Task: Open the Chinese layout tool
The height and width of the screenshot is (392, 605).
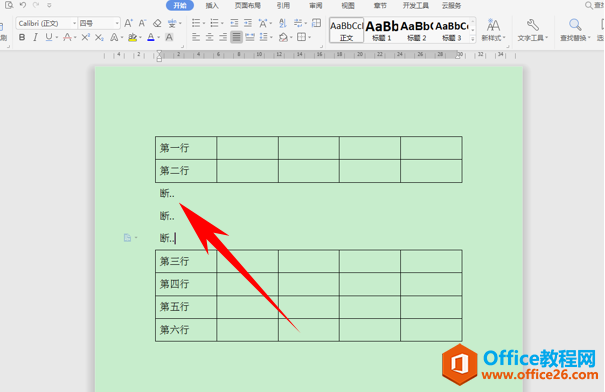Action: pos(263,23)
